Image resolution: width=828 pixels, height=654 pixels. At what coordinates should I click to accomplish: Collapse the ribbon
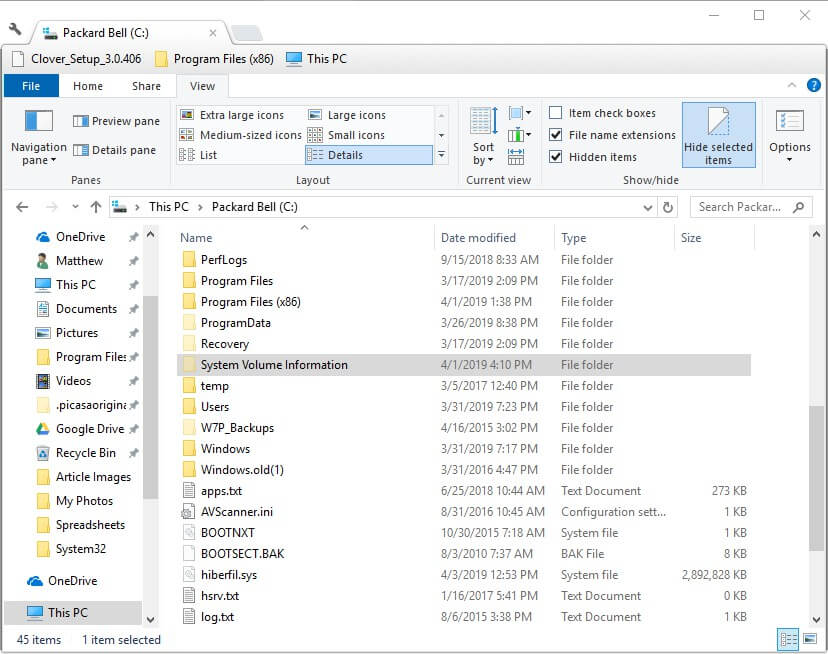click(792, 85)
